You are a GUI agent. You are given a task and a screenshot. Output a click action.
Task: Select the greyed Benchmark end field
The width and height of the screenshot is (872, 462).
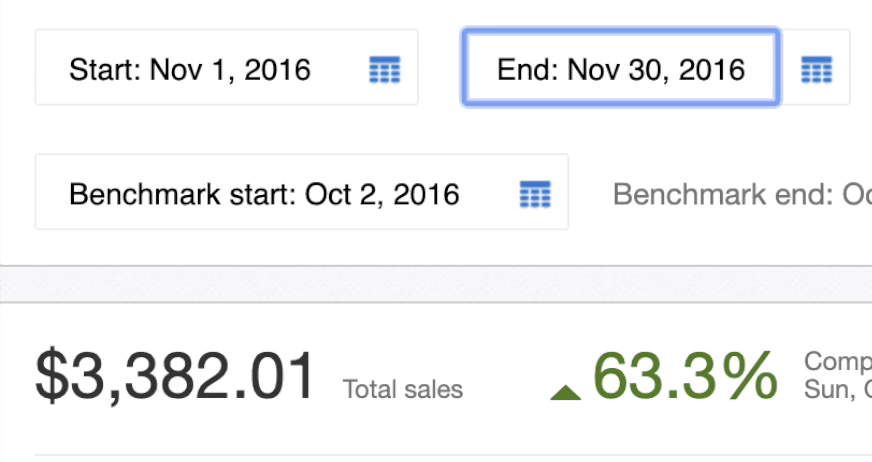pos(742,195)
